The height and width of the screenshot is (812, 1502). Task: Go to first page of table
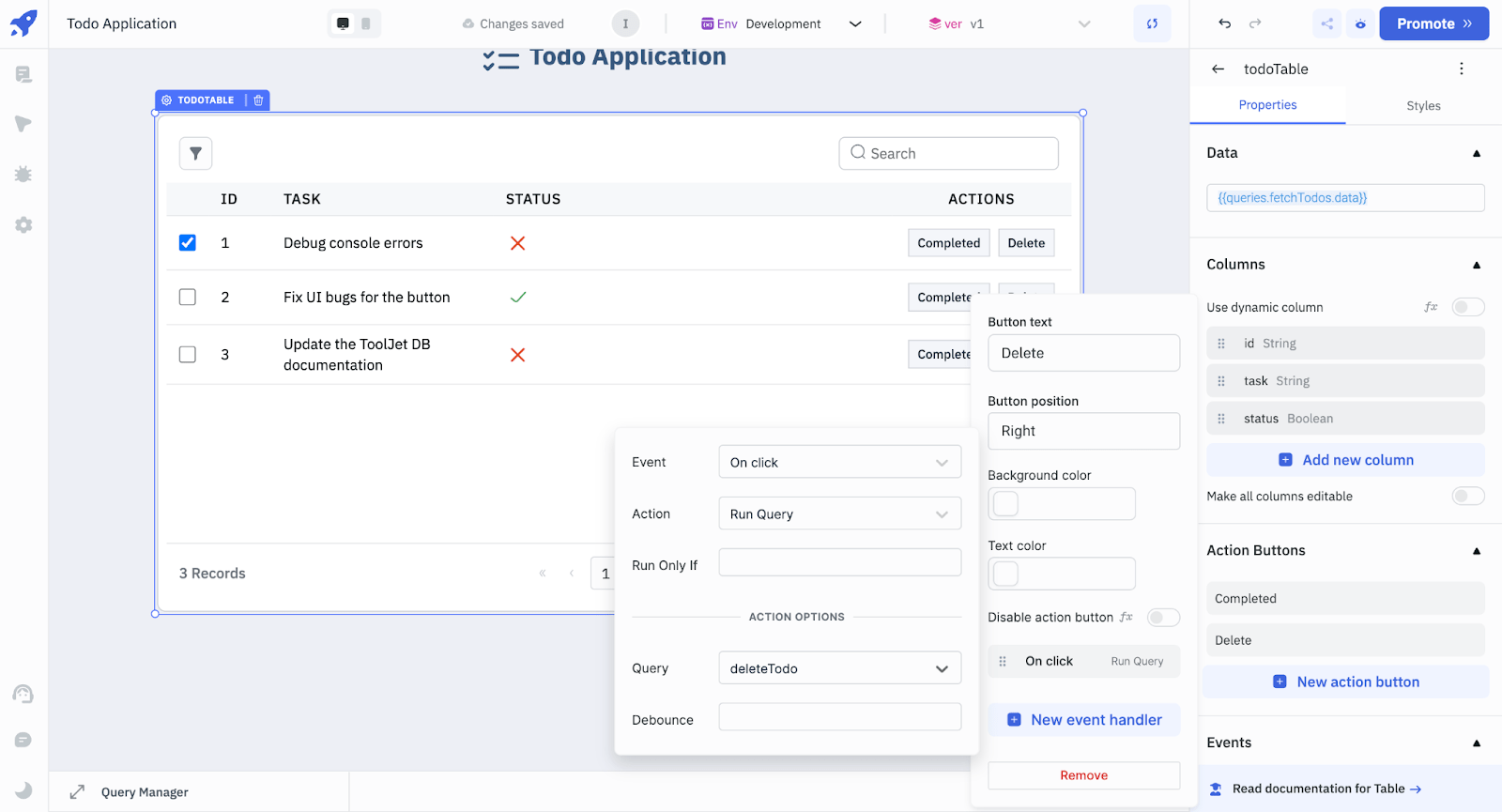click(x=542, y=573)
